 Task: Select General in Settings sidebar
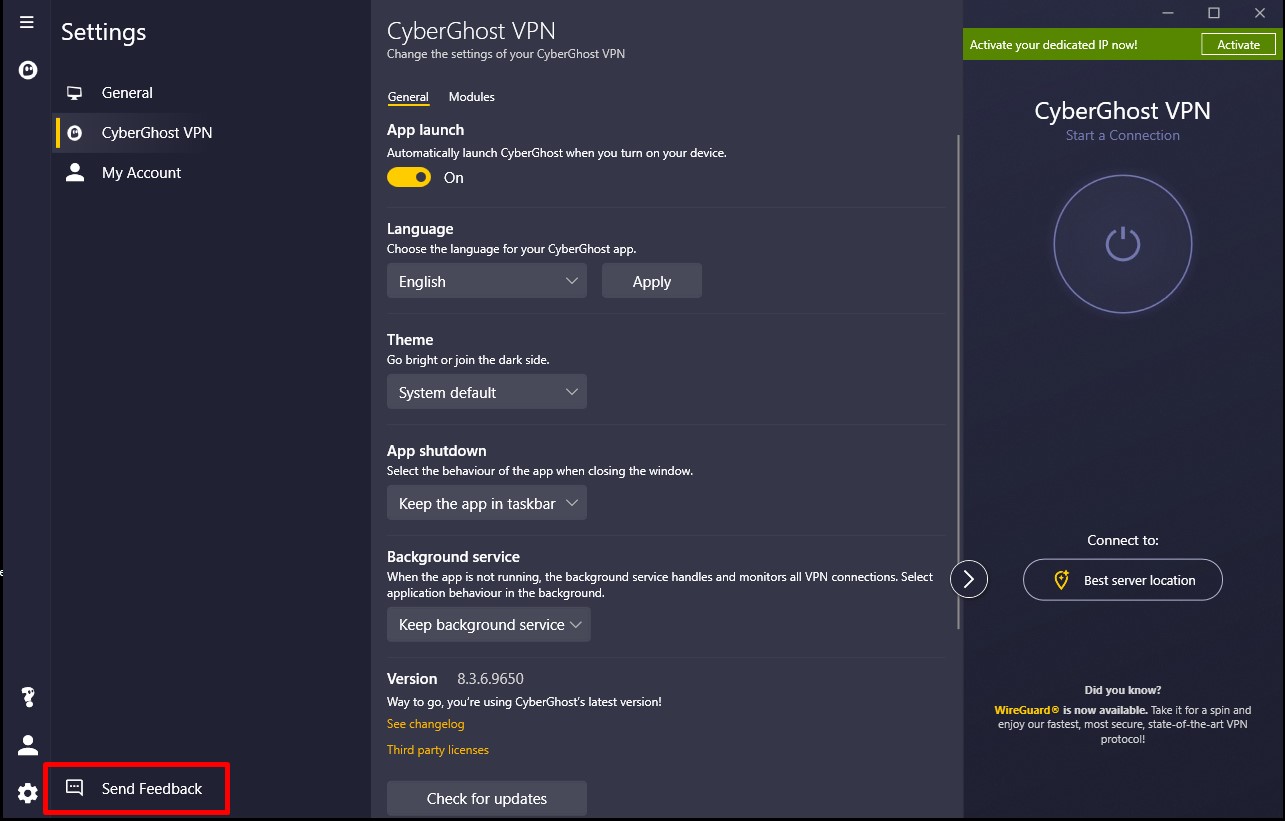click(212, 93)
